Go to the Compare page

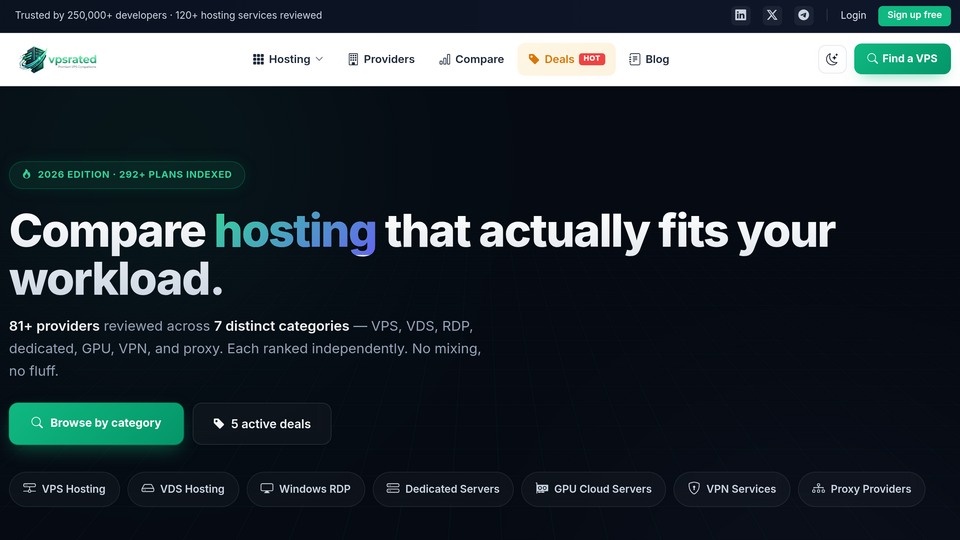point(471,59)
